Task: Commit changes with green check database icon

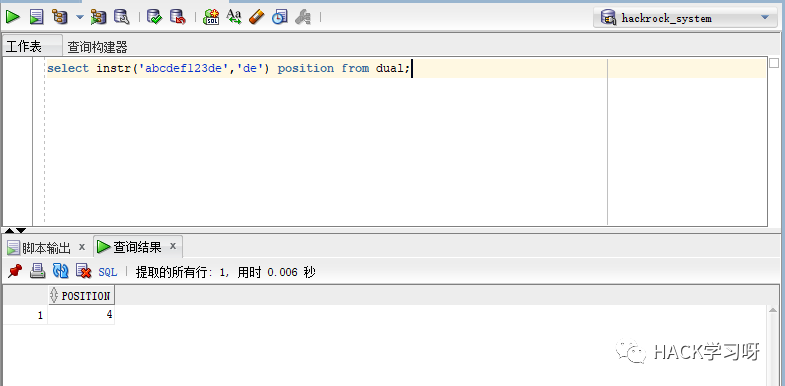Action: coord(154,17)
